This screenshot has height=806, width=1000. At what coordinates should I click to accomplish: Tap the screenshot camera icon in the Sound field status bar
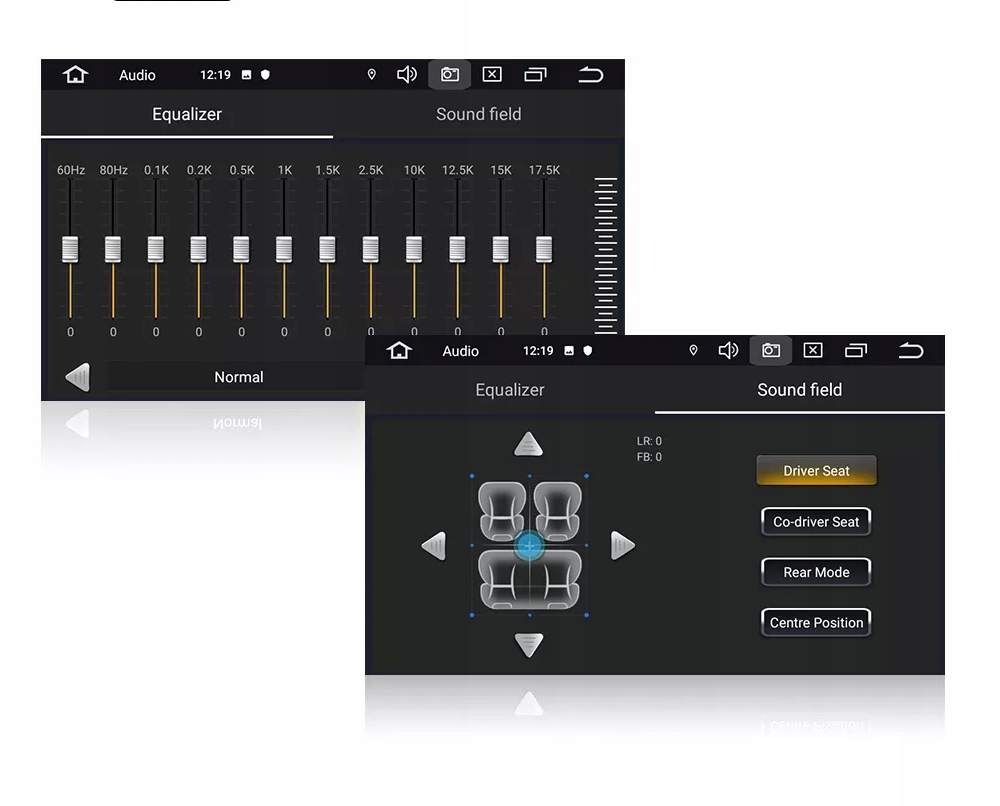click(x=770, y=350)
